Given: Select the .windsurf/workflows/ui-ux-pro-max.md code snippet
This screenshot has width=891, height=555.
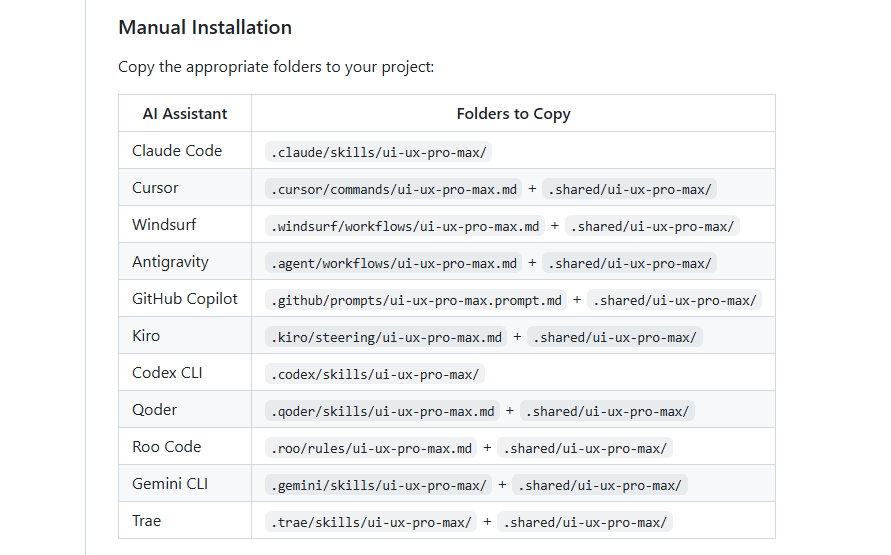Looking at the screenshot, I should pos(405,226).
